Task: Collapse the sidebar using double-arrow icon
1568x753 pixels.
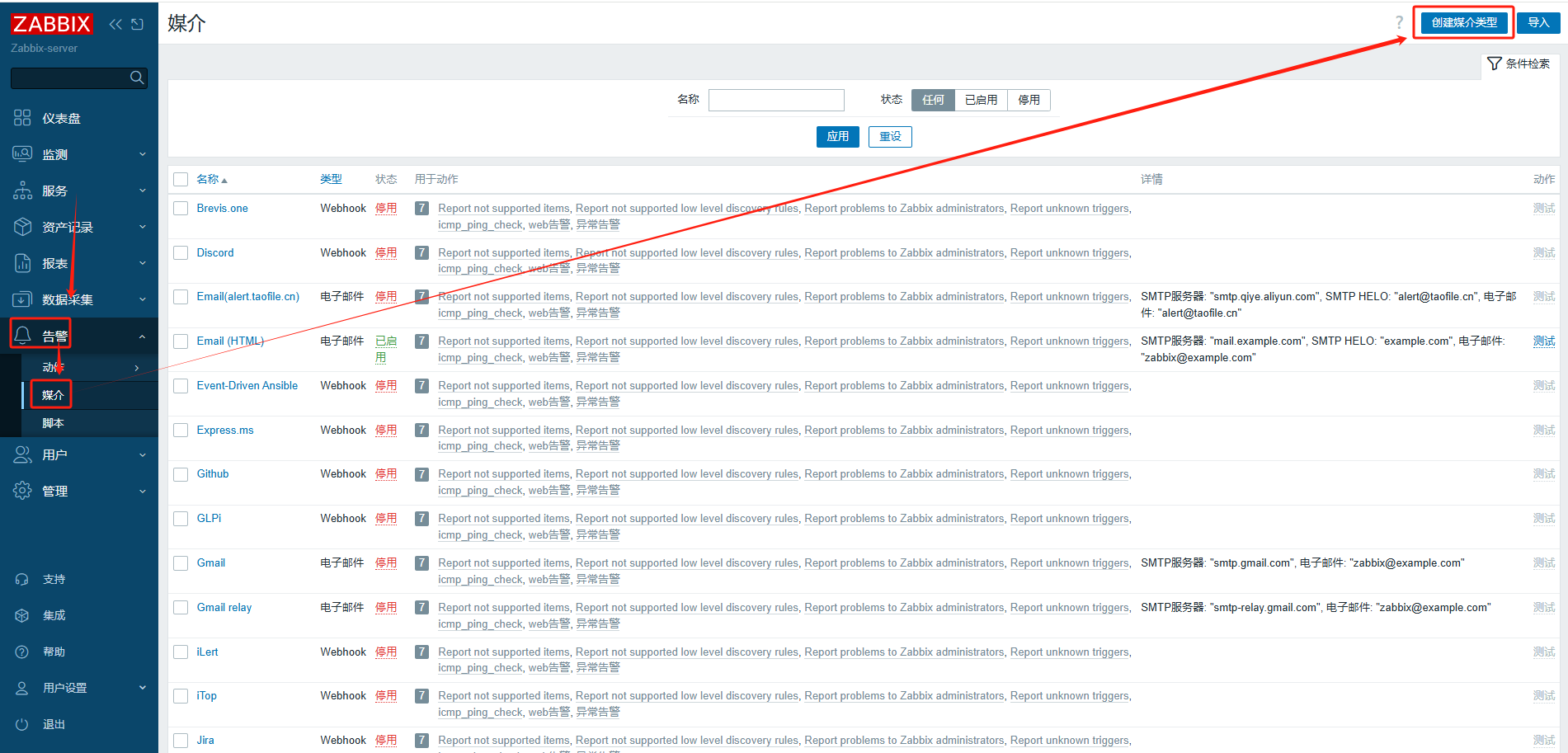Action: click(x=115, y=24)
